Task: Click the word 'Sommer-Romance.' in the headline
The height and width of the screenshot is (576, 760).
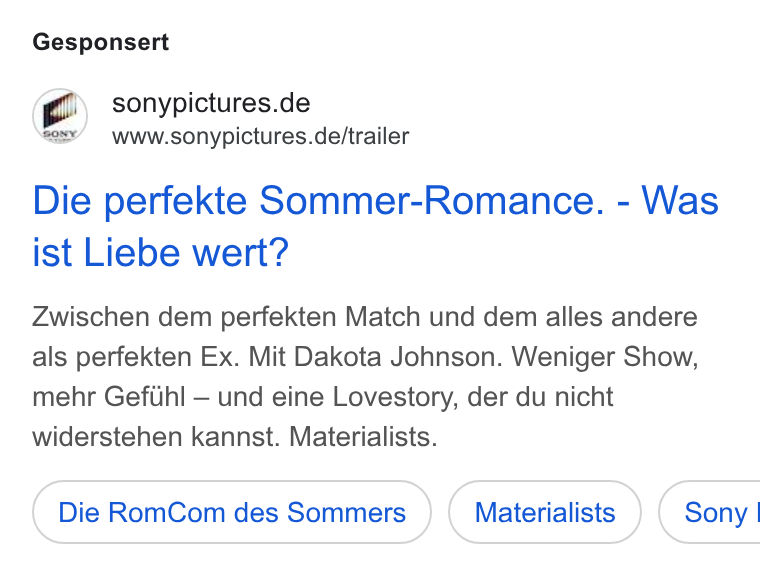Action: coord(432,201)
